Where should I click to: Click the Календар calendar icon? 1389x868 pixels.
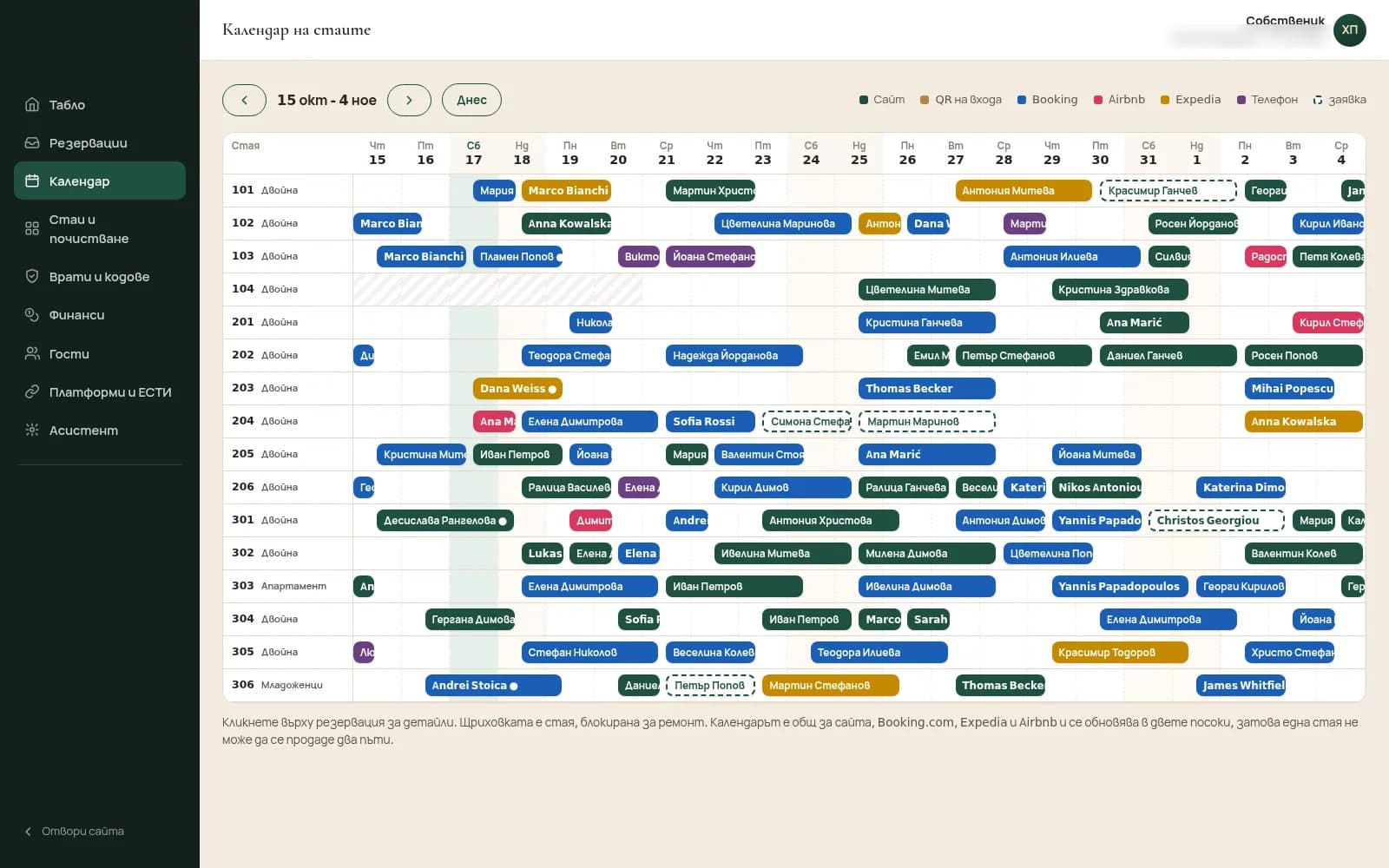[32, 181]
